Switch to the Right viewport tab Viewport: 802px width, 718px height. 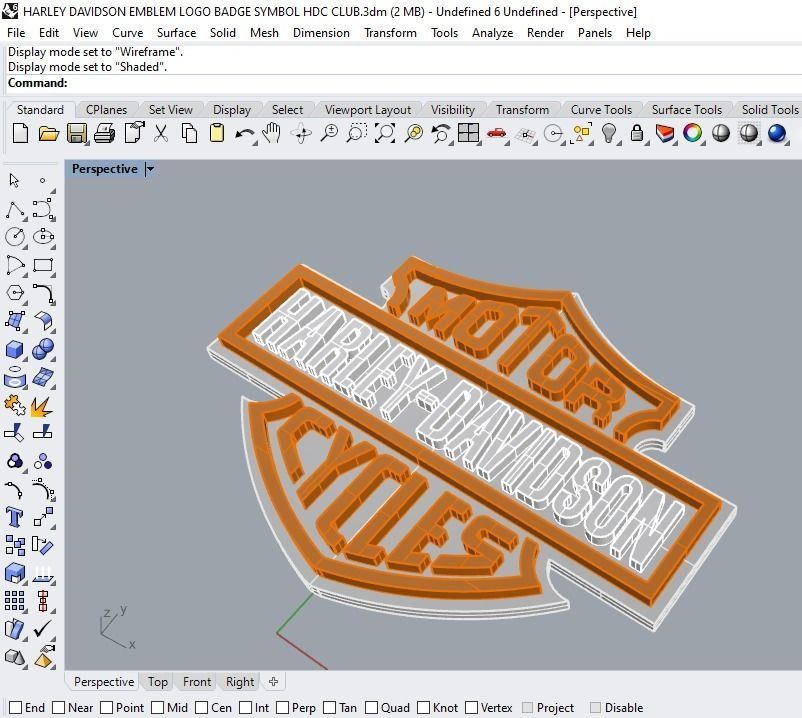click(x=240, y=682)
